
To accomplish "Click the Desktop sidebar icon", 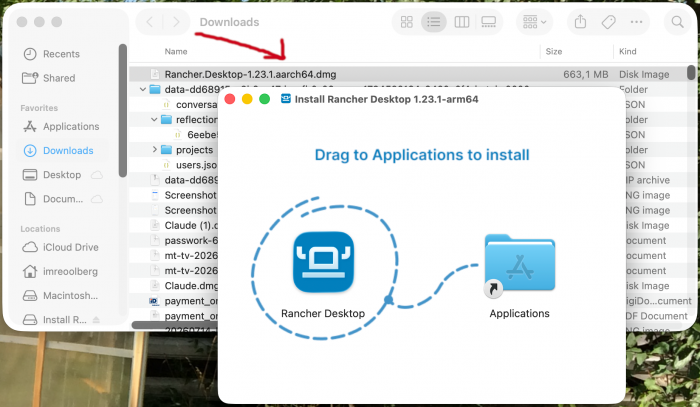I will click(30, 175).
